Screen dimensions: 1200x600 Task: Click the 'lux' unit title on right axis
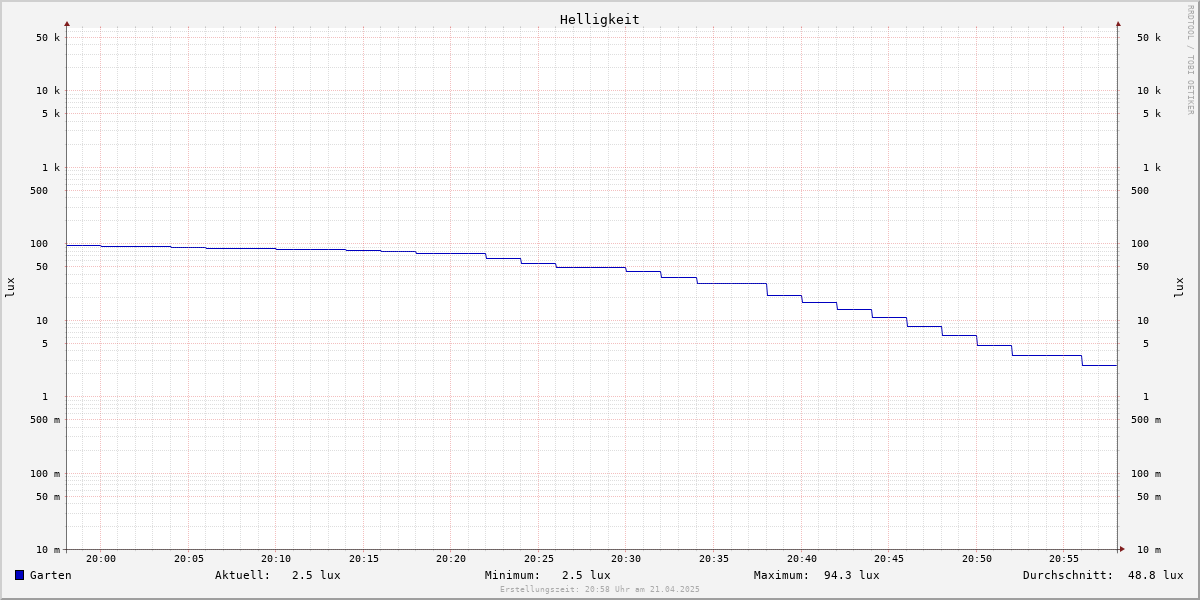coord(1179,288)
